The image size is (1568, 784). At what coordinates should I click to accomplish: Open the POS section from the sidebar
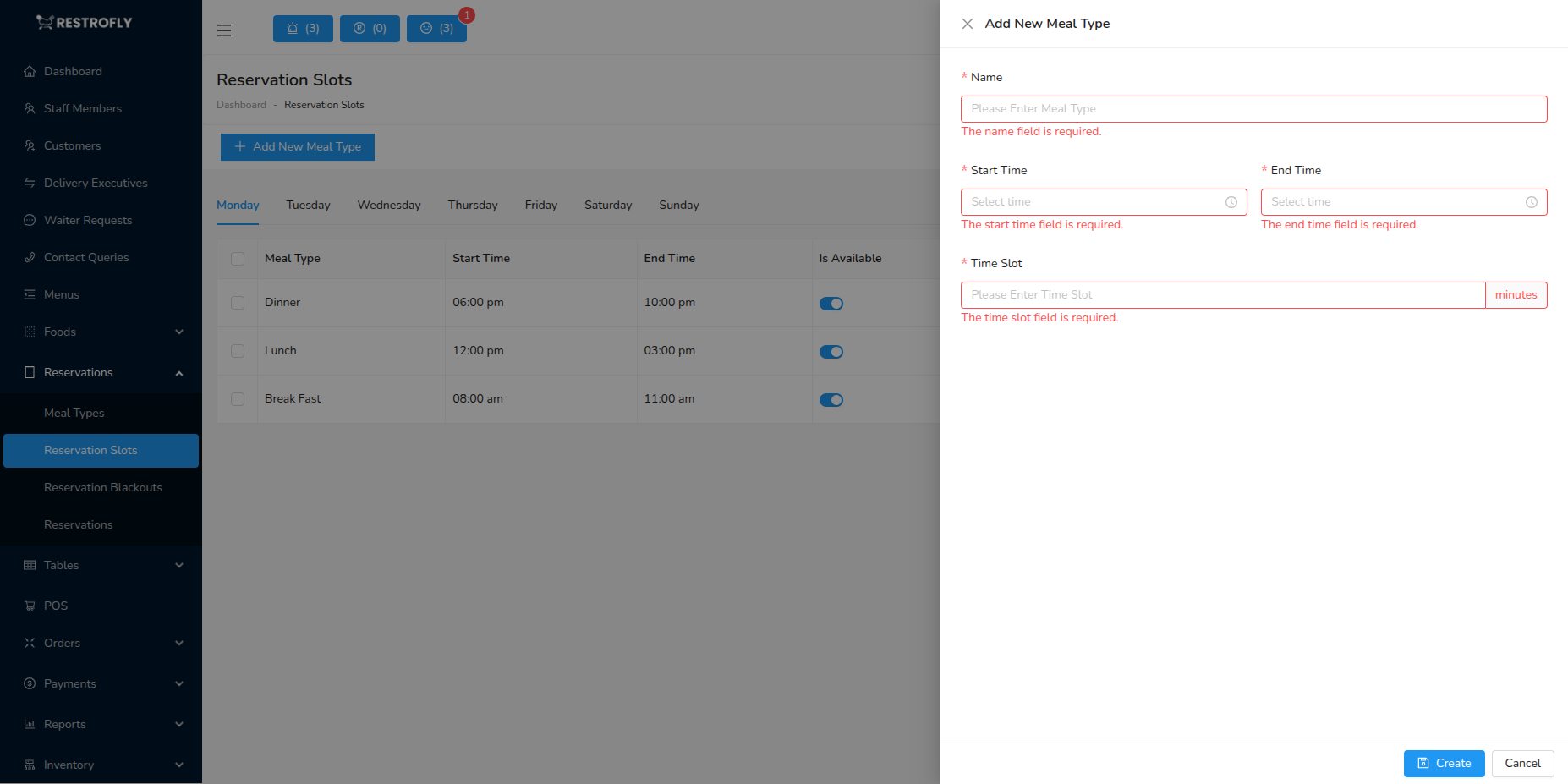(x=56, y=606)
